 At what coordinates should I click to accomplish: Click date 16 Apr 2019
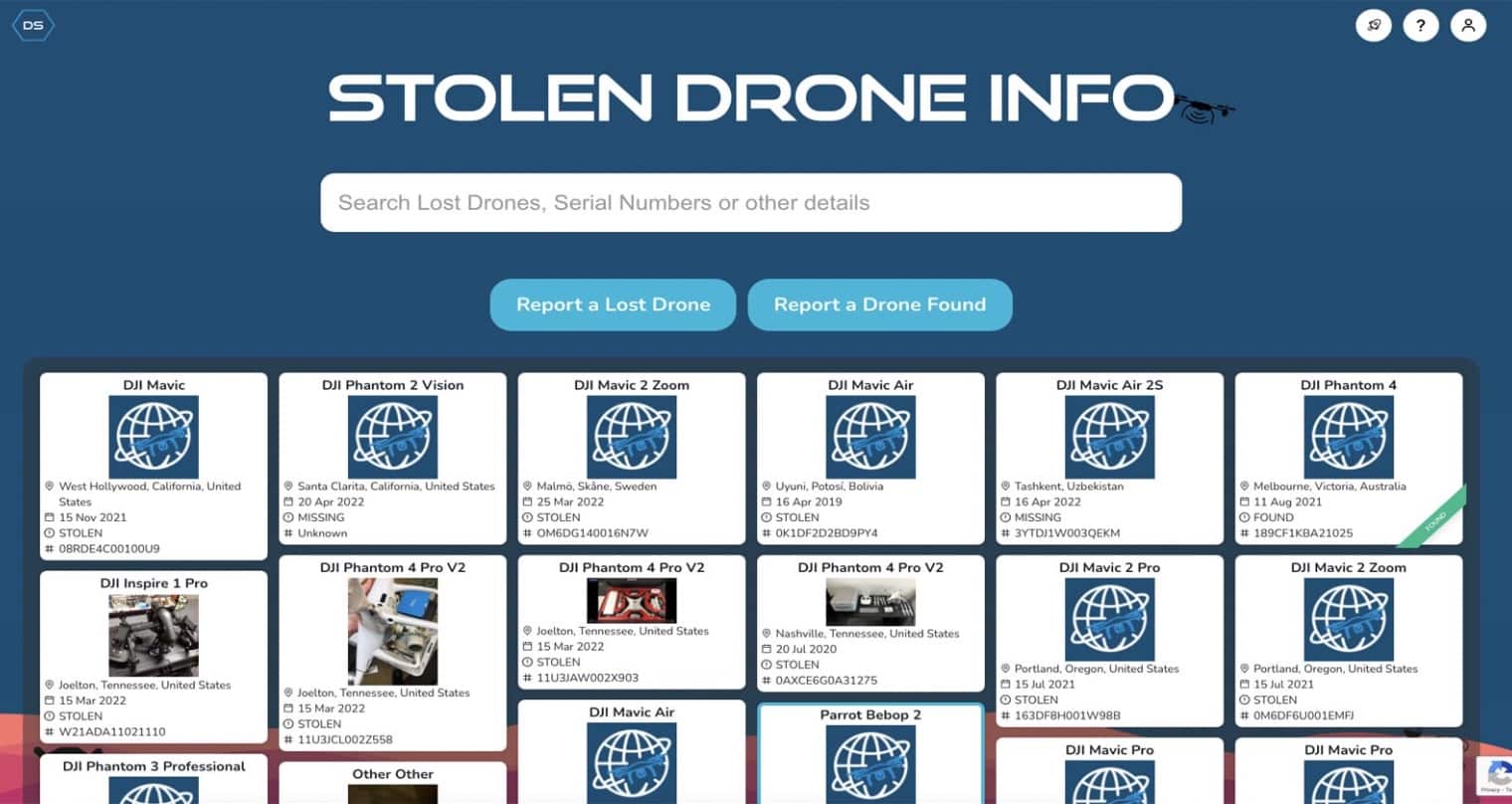tap(808, 502)
